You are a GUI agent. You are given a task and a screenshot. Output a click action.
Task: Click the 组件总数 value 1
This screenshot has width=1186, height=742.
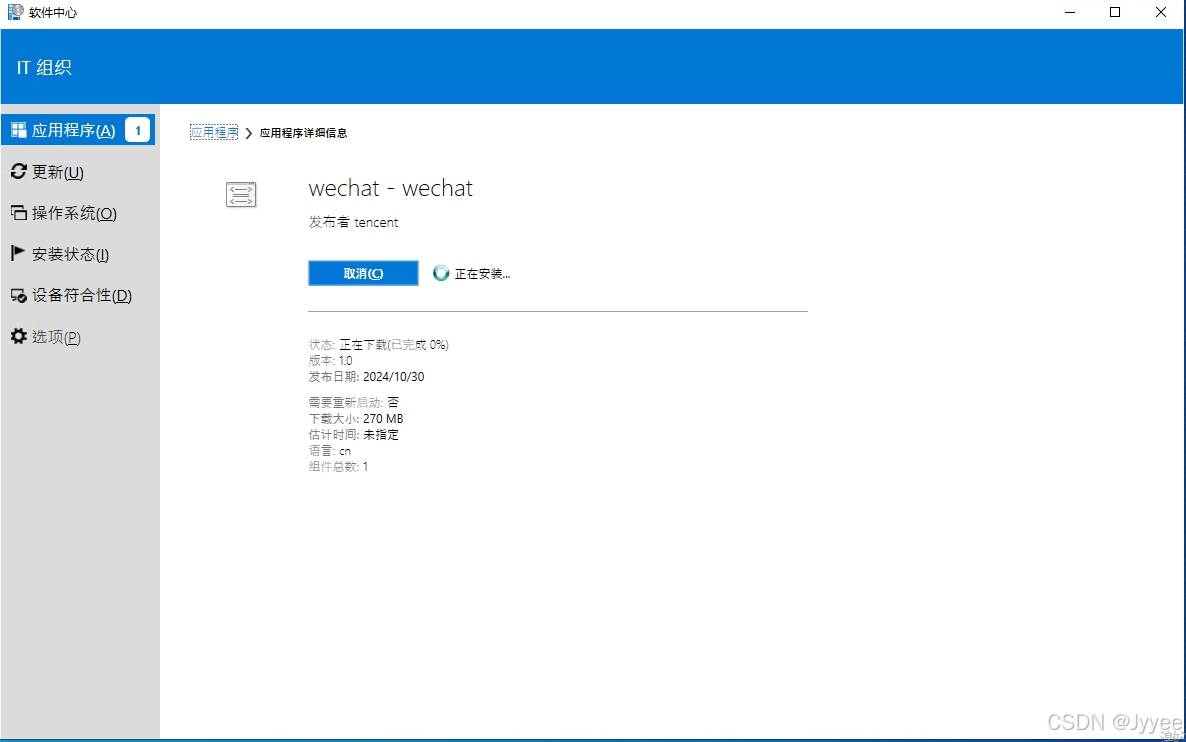click(x=365, y=466)
